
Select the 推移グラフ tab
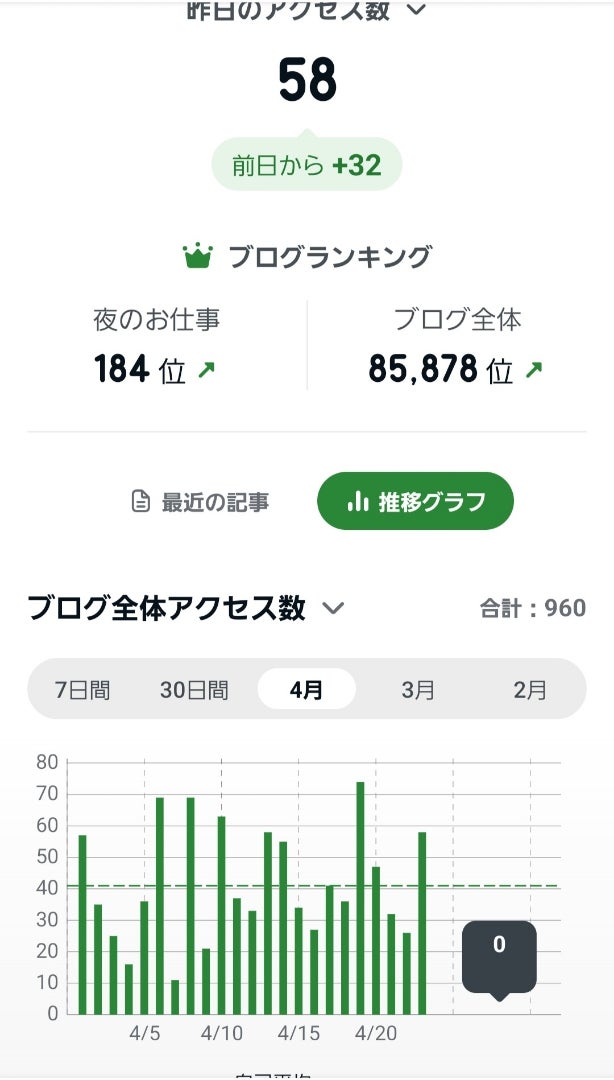point(415,501)
